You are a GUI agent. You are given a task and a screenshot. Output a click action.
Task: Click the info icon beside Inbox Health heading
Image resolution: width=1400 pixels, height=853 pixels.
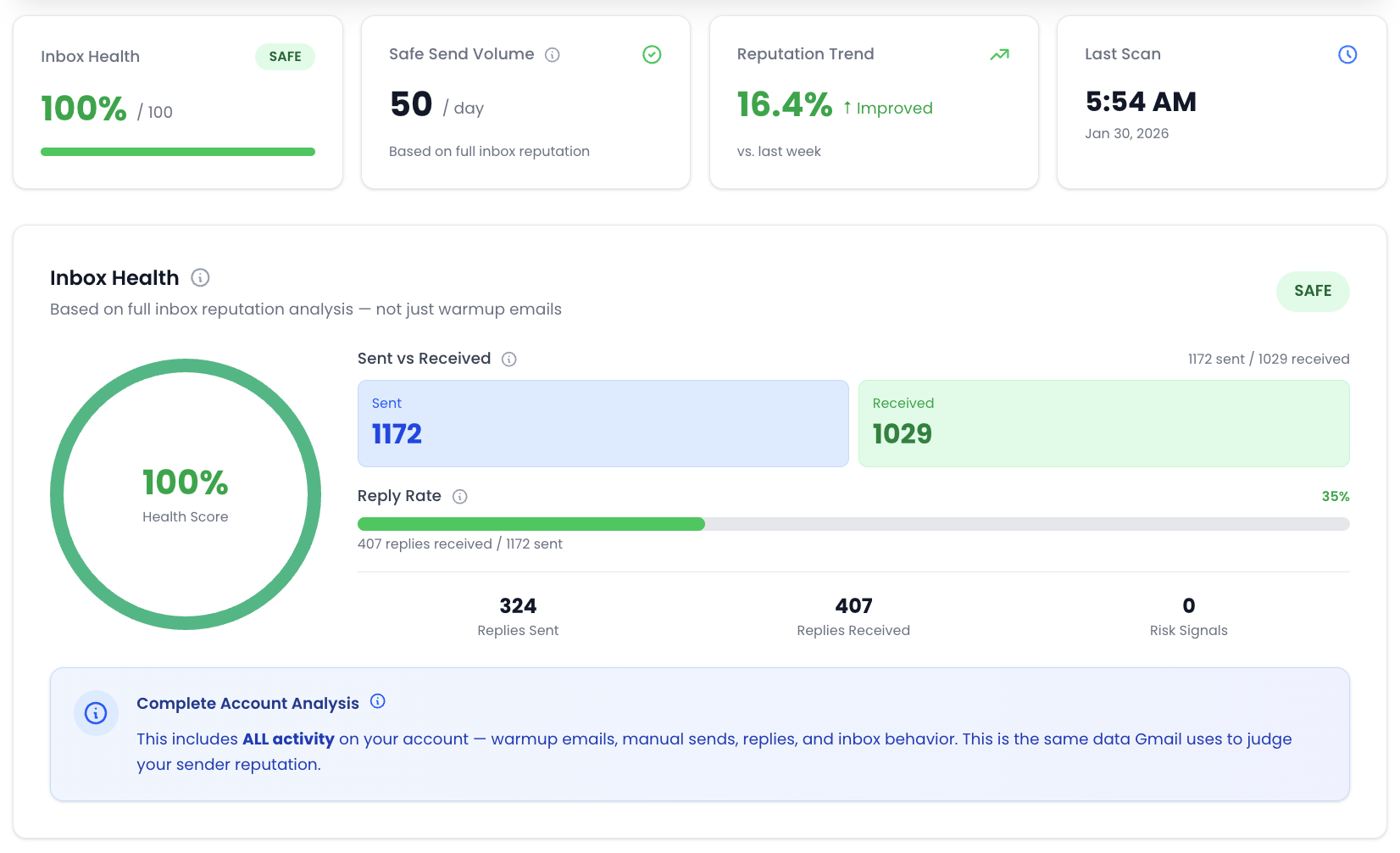click(200, 277)
